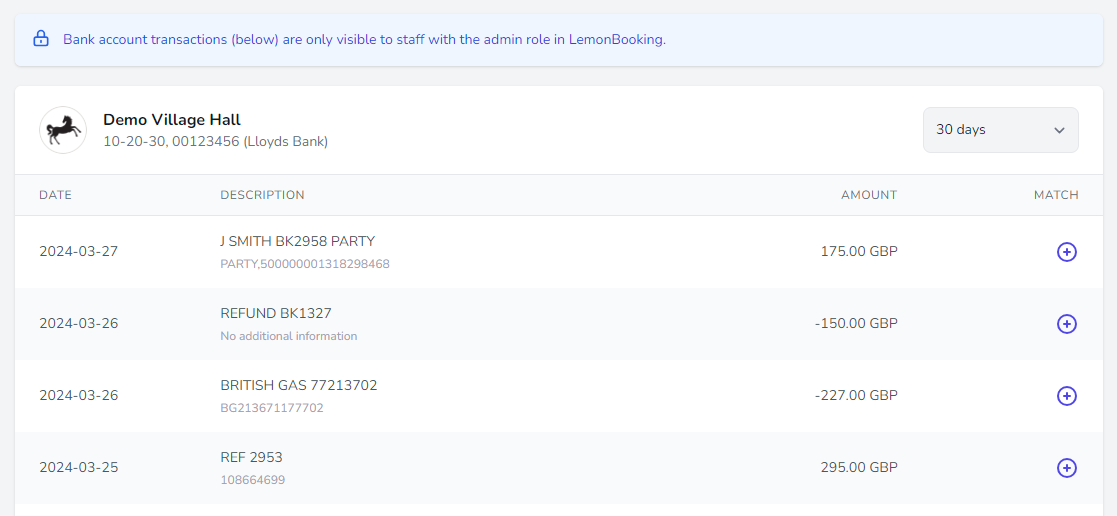Click the AMOUNT column header
The image size is (1117, 516).
pyautogui.click(x=868, y=195)
